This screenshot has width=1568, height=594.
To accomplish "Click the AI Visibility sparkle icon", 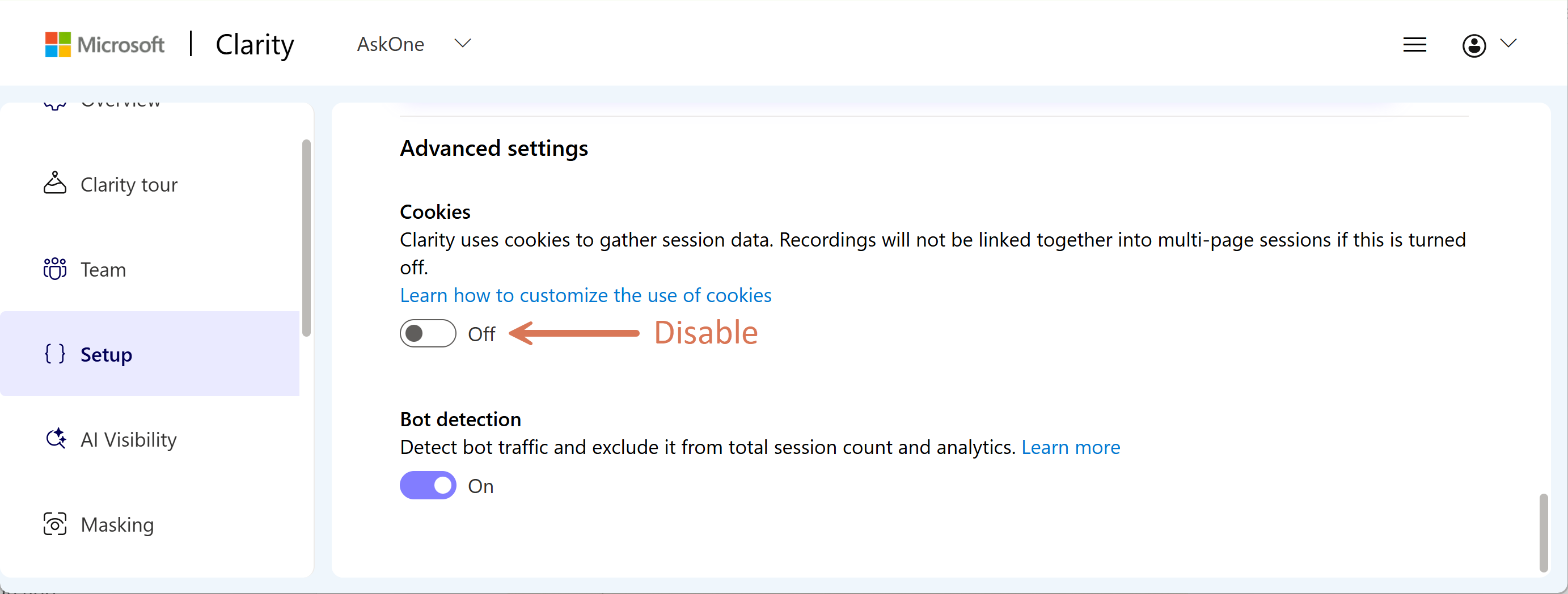I will (56, 438).
